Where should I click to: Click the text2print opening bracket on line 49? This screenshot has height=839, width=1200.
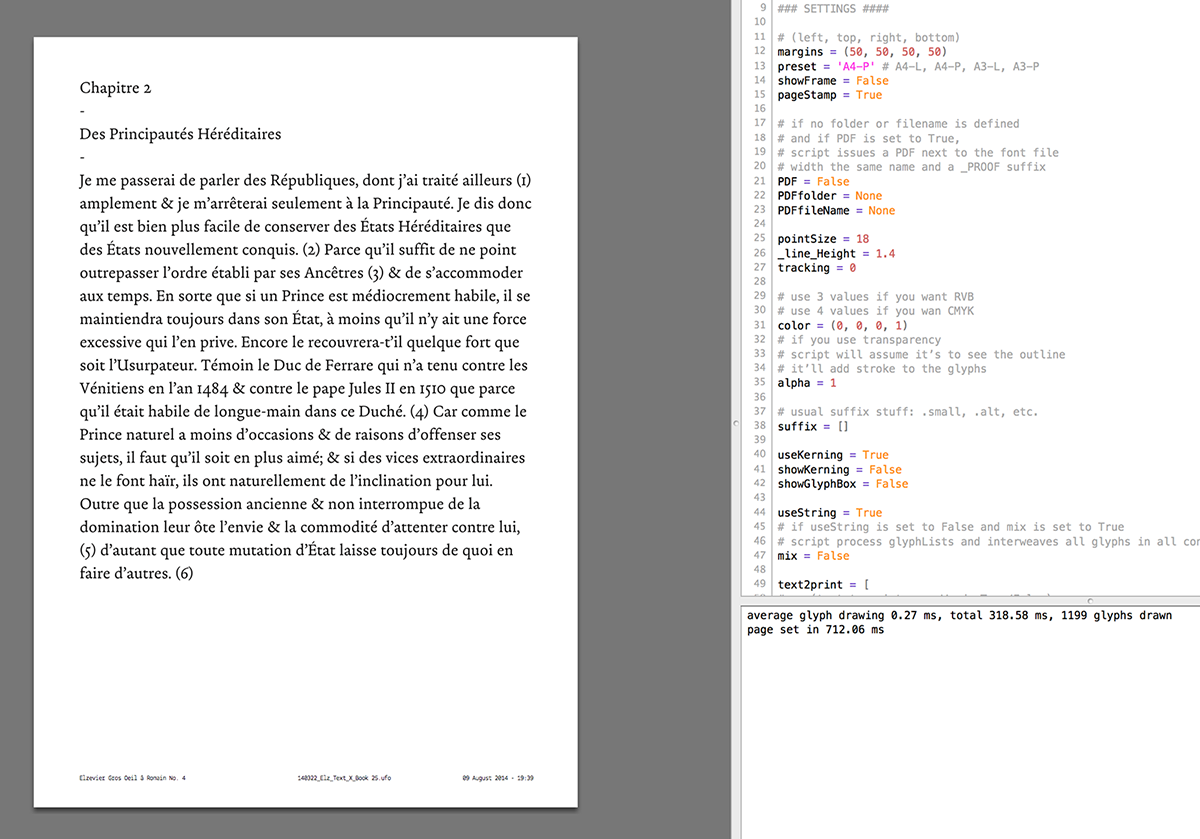coord(866,584)
